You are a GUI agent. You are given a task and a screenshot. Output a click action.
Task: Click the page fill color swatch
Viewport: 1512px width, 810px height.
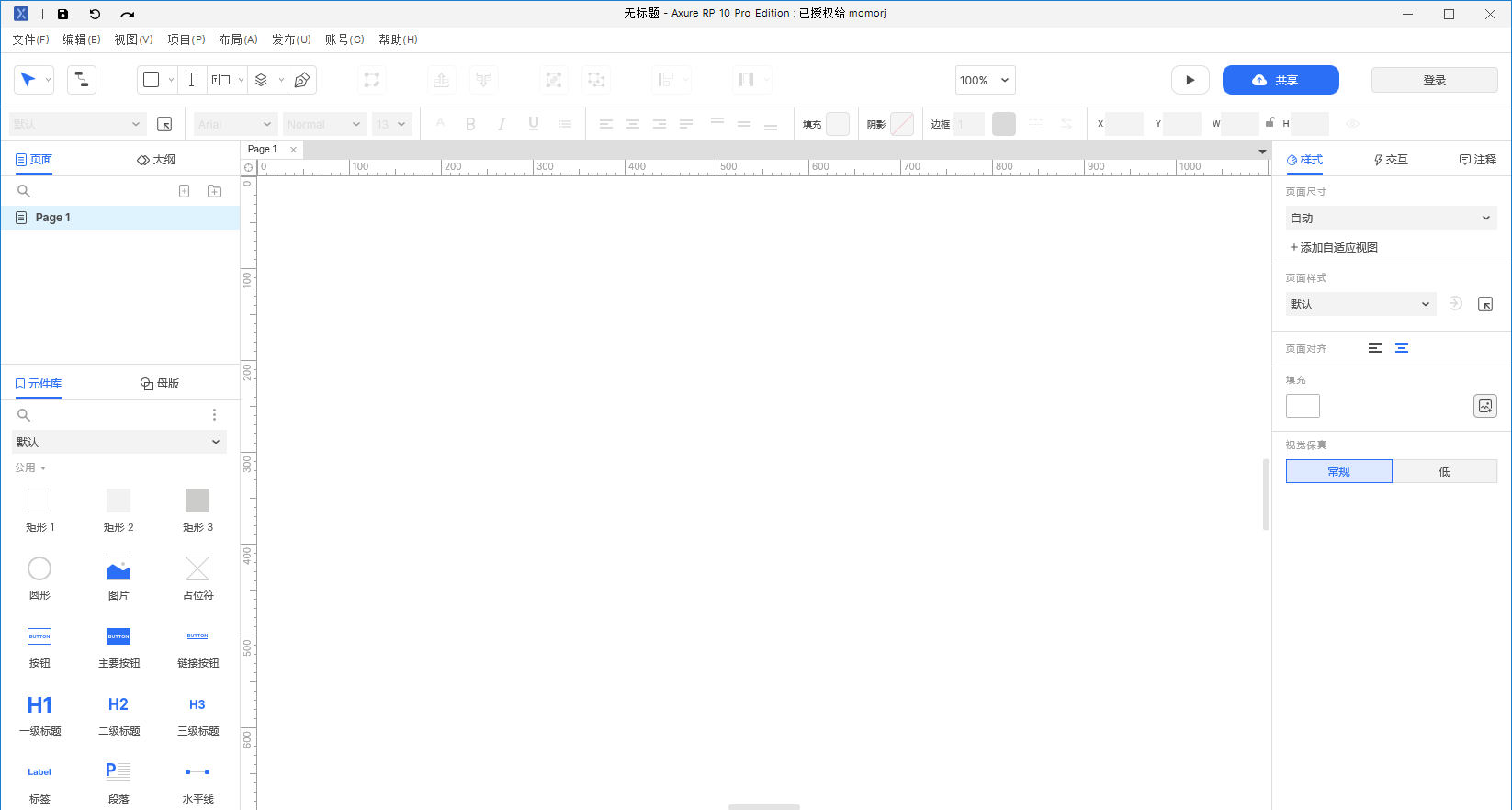pyautogui.click(x=1303, y=406)
